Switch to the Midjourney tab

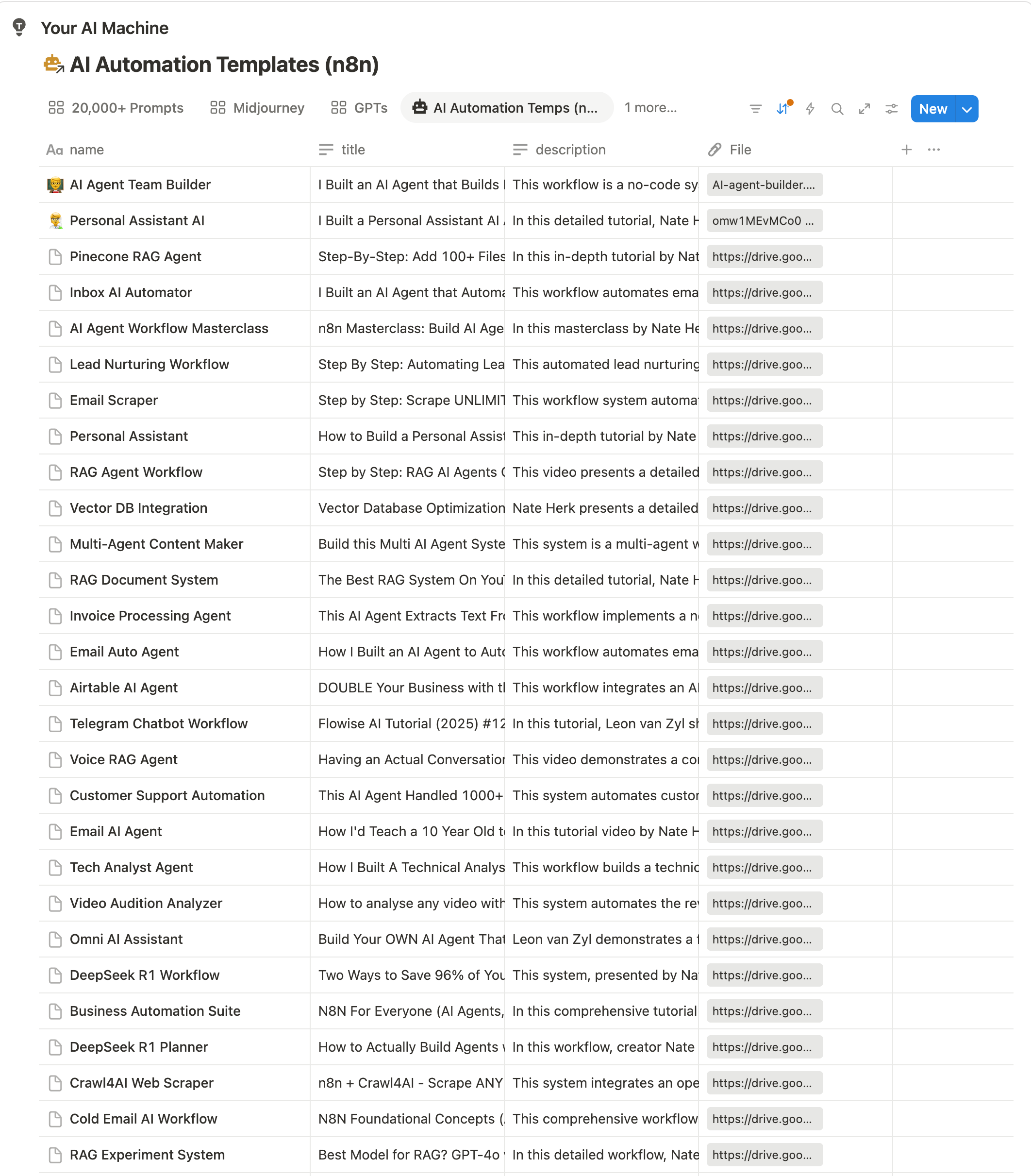(x=258, y=108)
